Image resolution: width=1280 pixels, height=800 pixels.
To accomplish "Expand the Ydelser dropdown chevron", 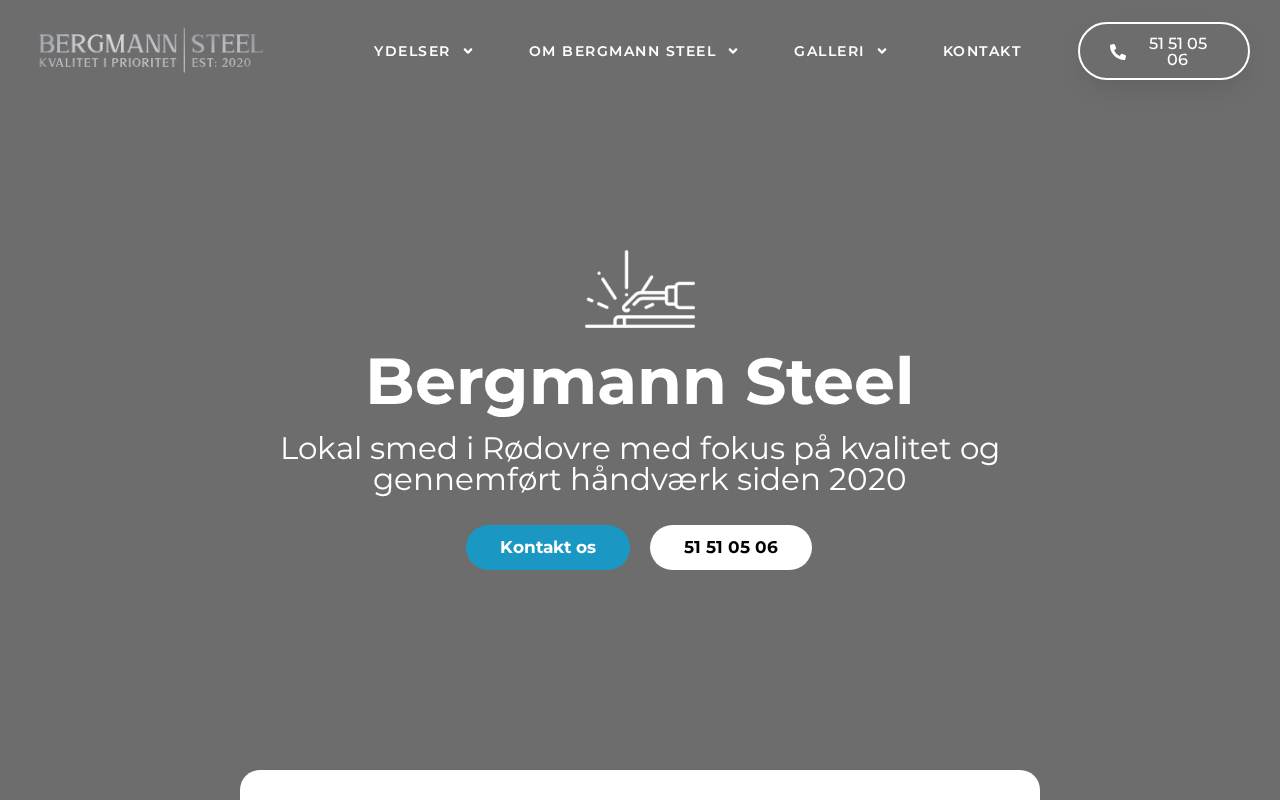I will [468, 51].
